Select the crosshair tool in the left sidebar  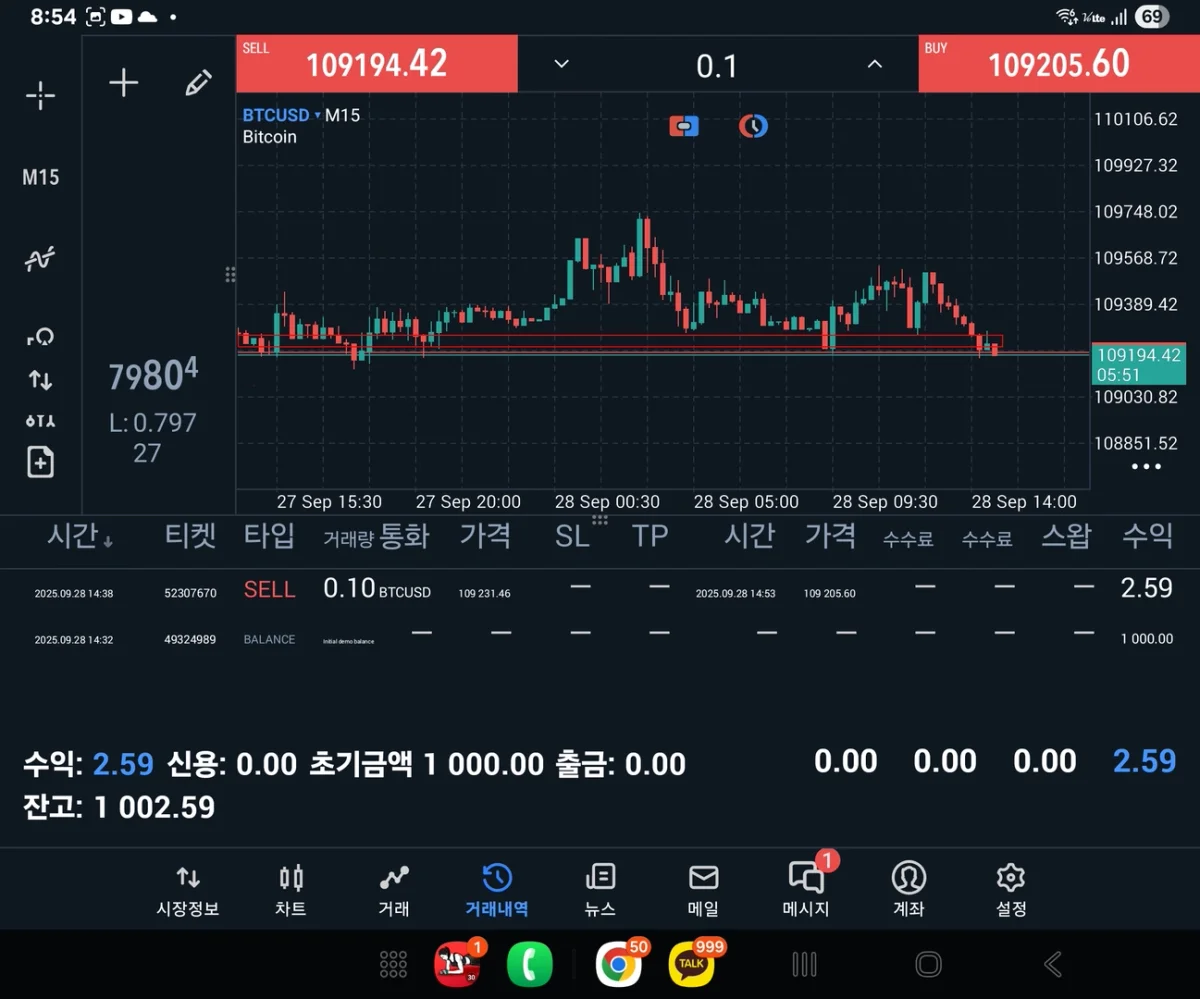(x=40, y=95)
